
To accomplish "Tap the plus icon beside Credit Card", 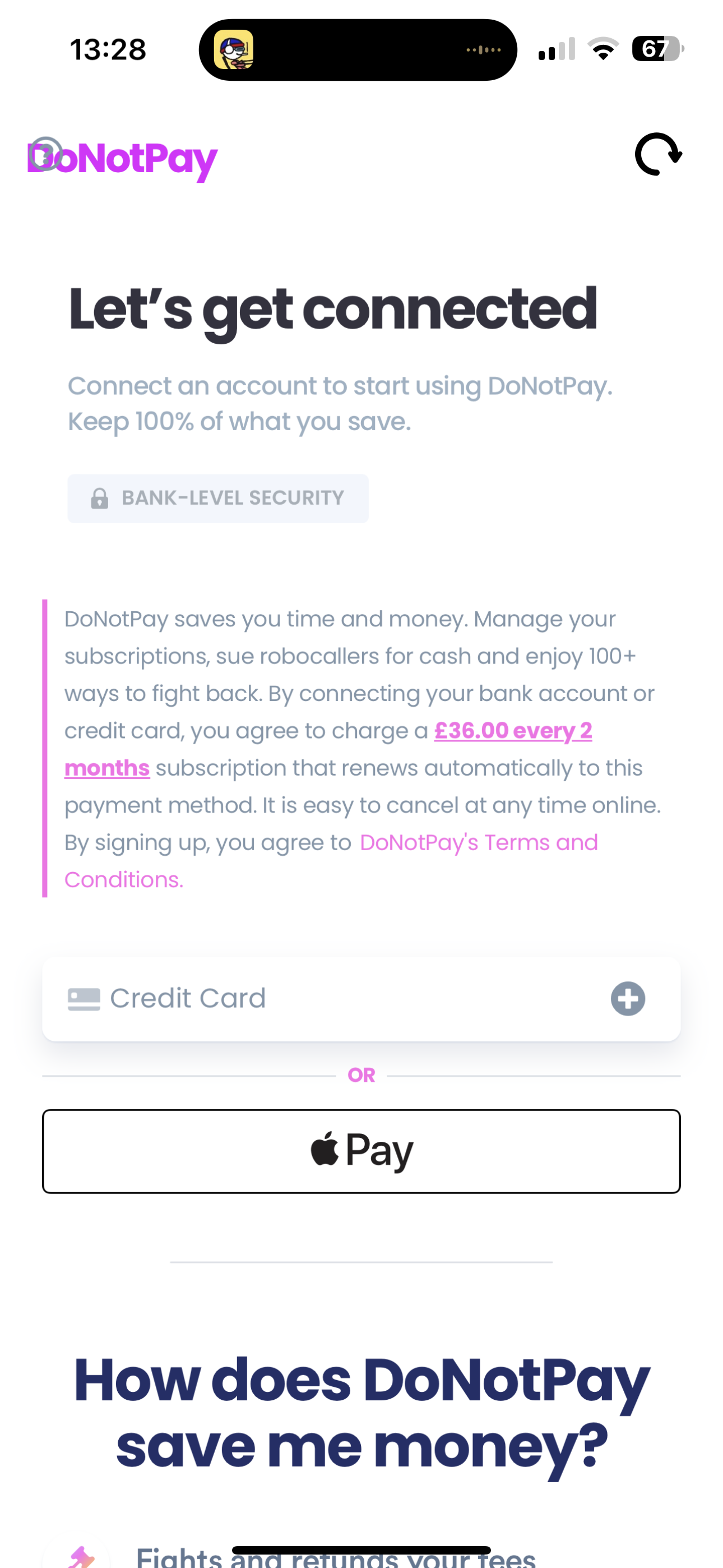I will point(628,998).
